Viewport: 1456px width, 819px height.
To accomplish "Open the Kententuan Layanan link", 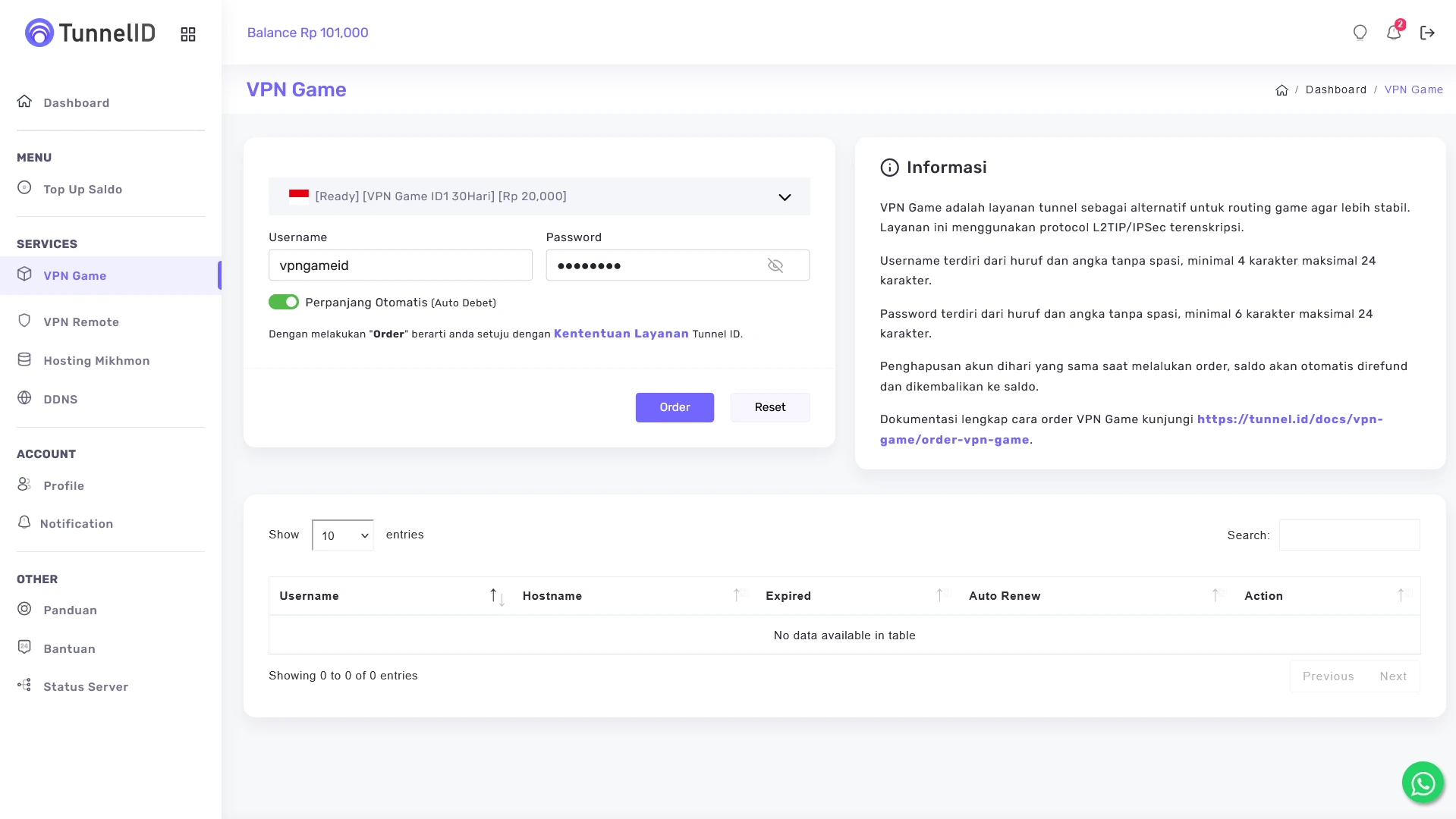I will tap(621, 334).
